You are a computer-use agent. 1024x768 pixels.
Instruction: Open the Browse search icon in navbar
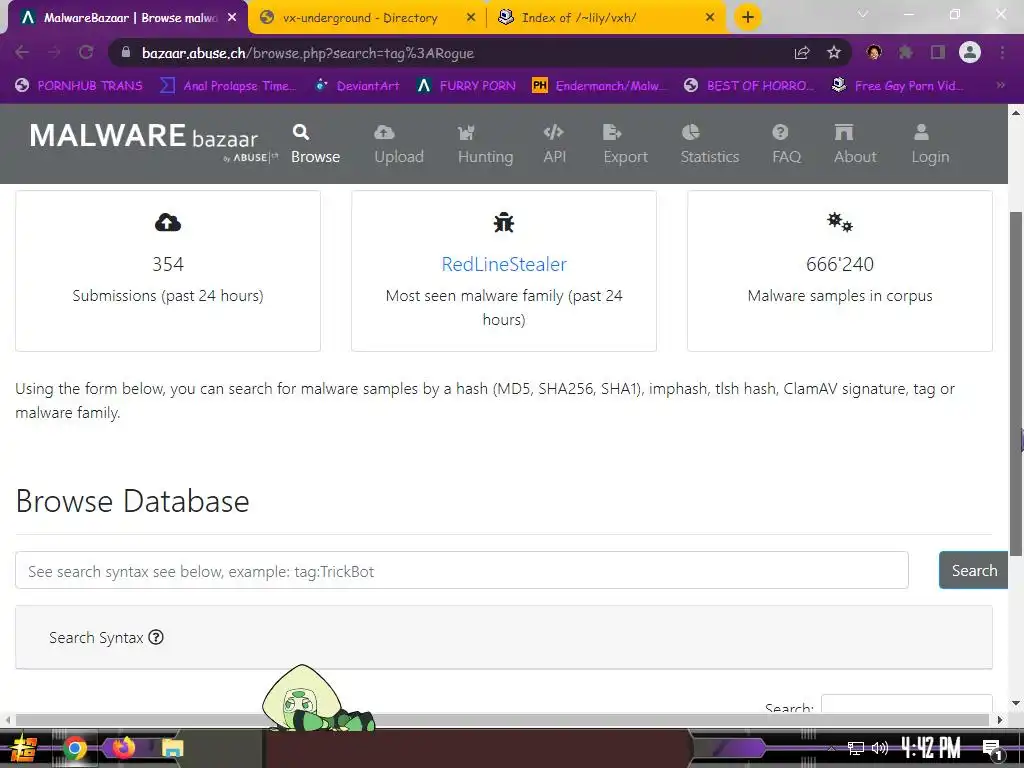pos(300,133)
